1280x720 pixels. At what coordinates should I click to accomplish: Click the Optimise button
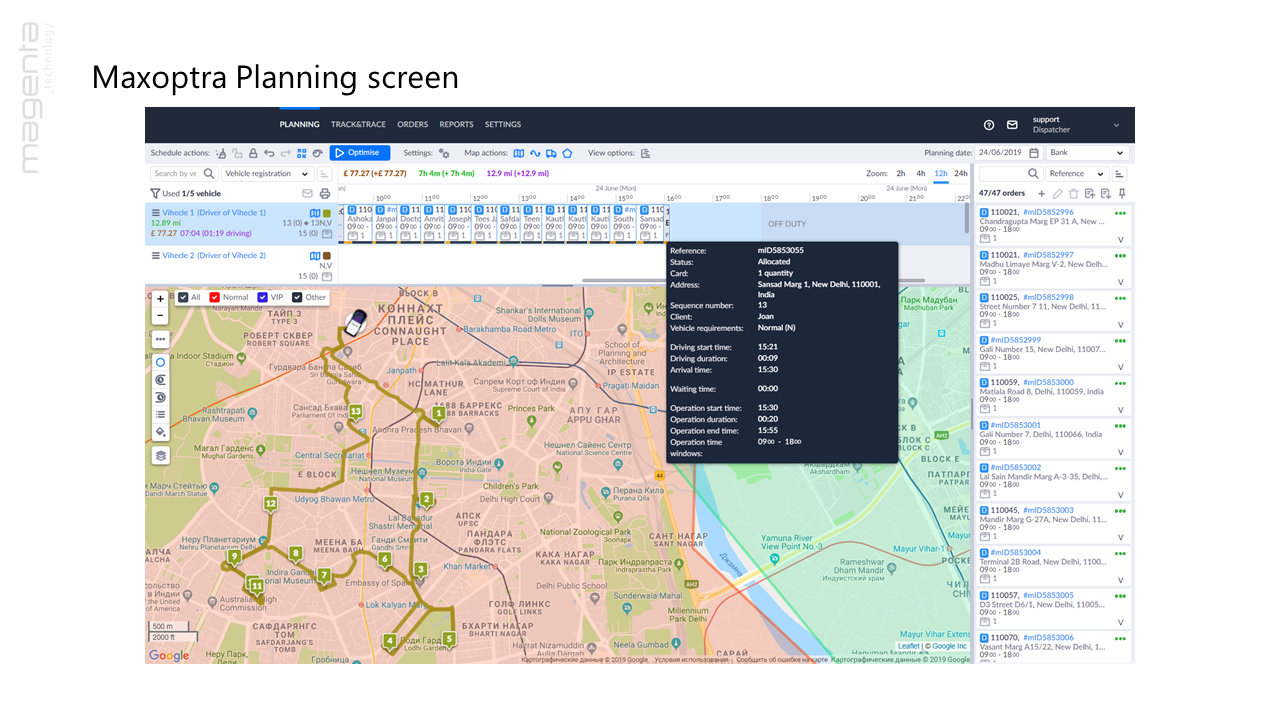[x=360, y=153]
